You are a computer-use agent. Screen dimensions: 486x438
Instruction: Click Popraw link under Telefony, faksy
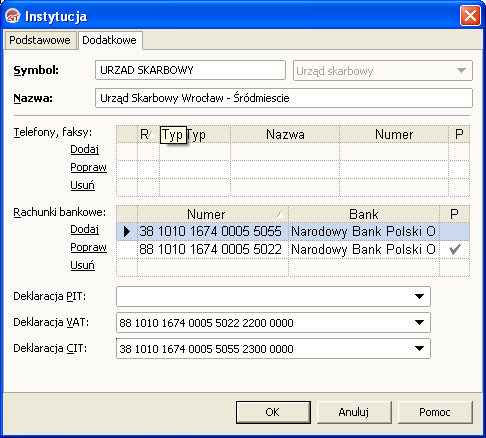tap(88, 167)
